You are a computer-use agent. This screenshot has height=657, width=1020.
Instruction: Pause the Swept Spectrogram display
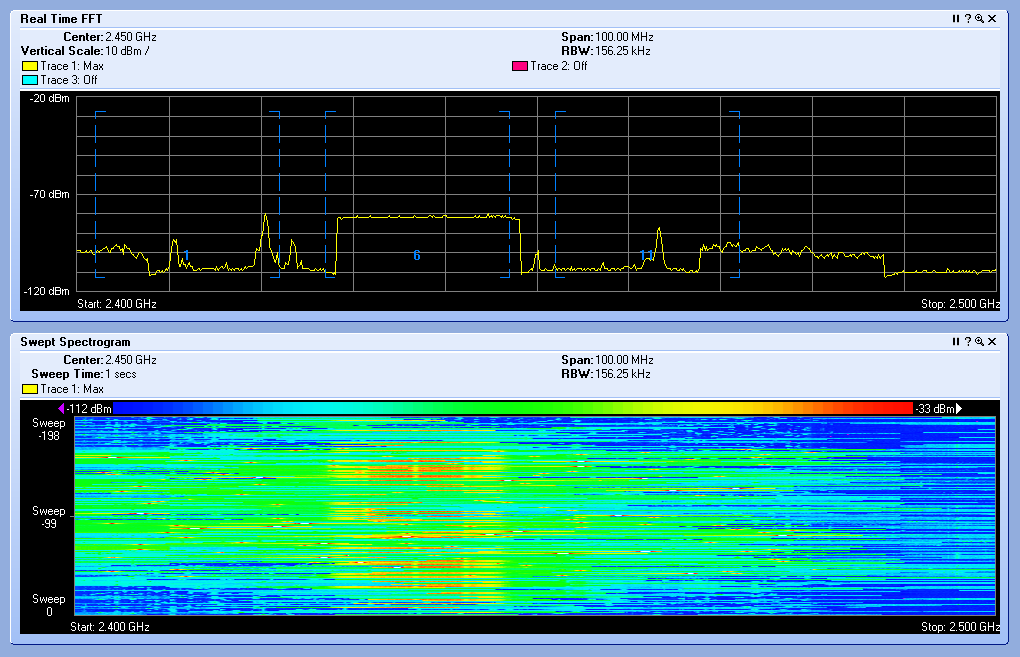(956, 342)
